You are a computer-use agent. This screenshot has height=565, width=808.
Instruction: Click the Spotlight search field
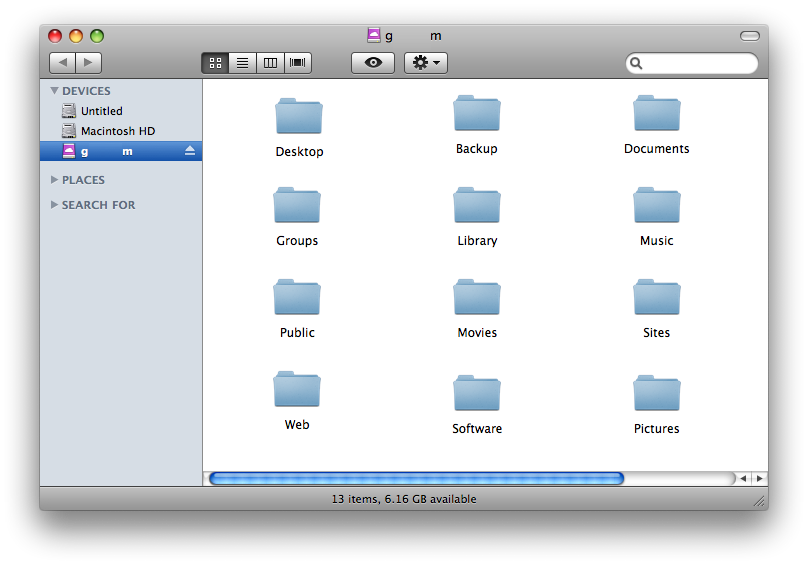(698, 63)
